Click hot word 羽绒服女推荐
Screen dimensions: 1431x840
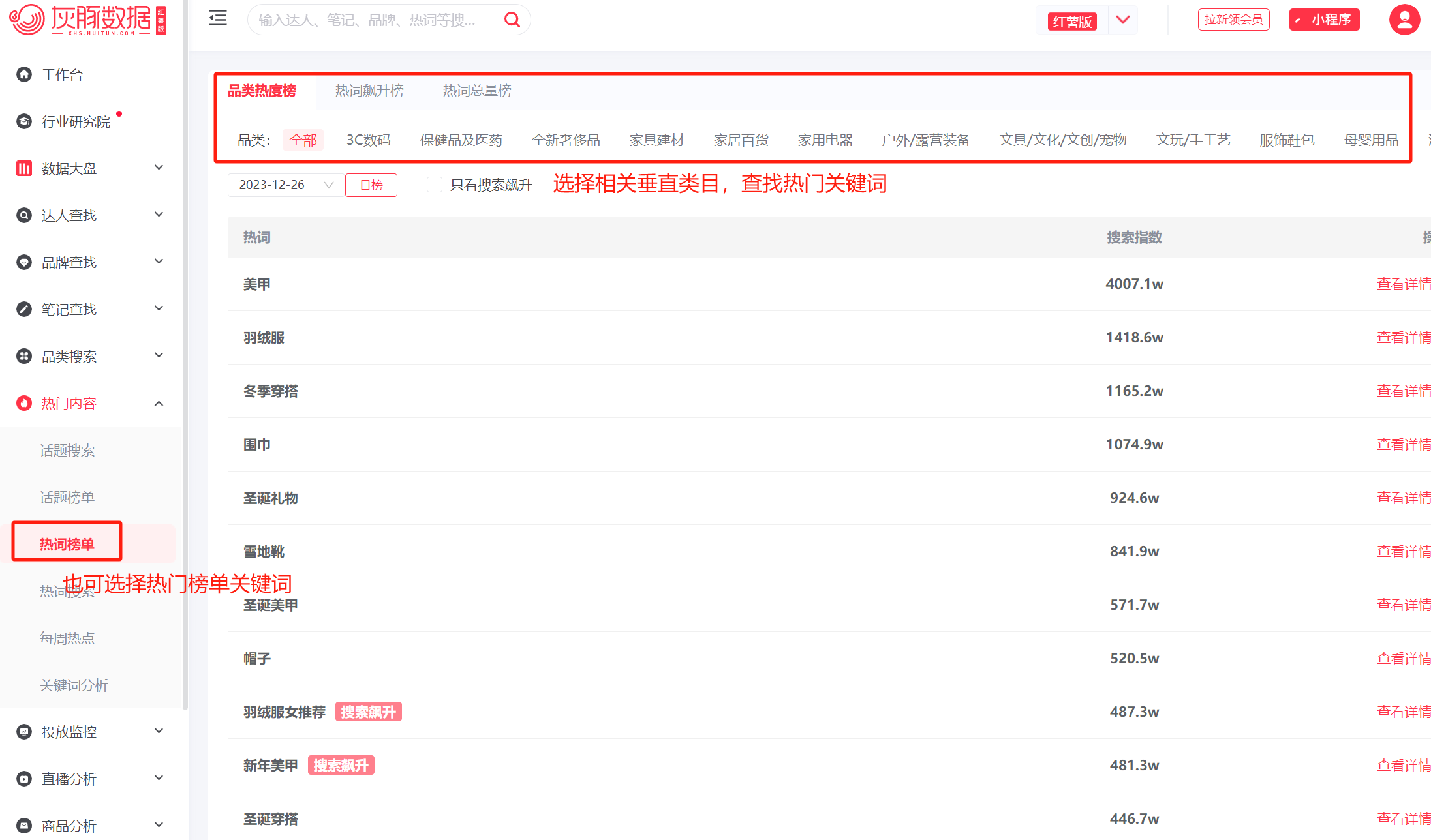[x=285, y=712]
